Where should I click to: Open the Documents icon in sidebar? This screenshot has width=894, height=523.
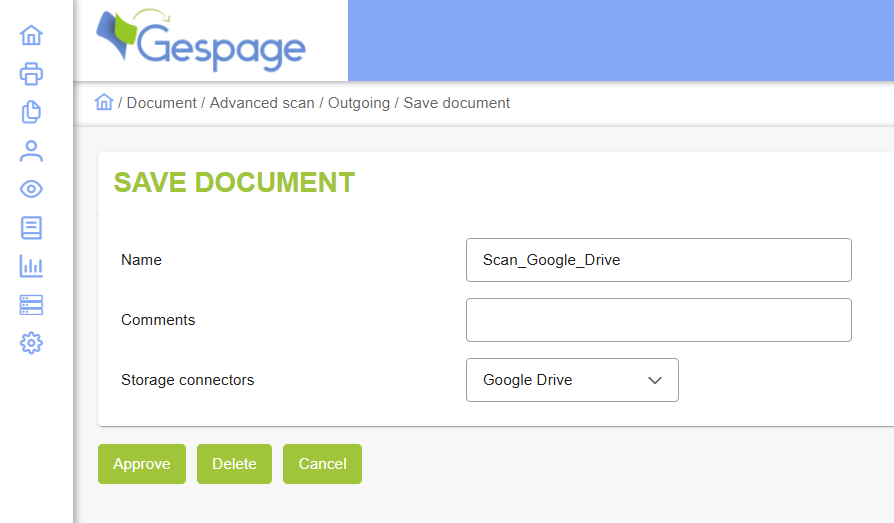click(31, 112)
